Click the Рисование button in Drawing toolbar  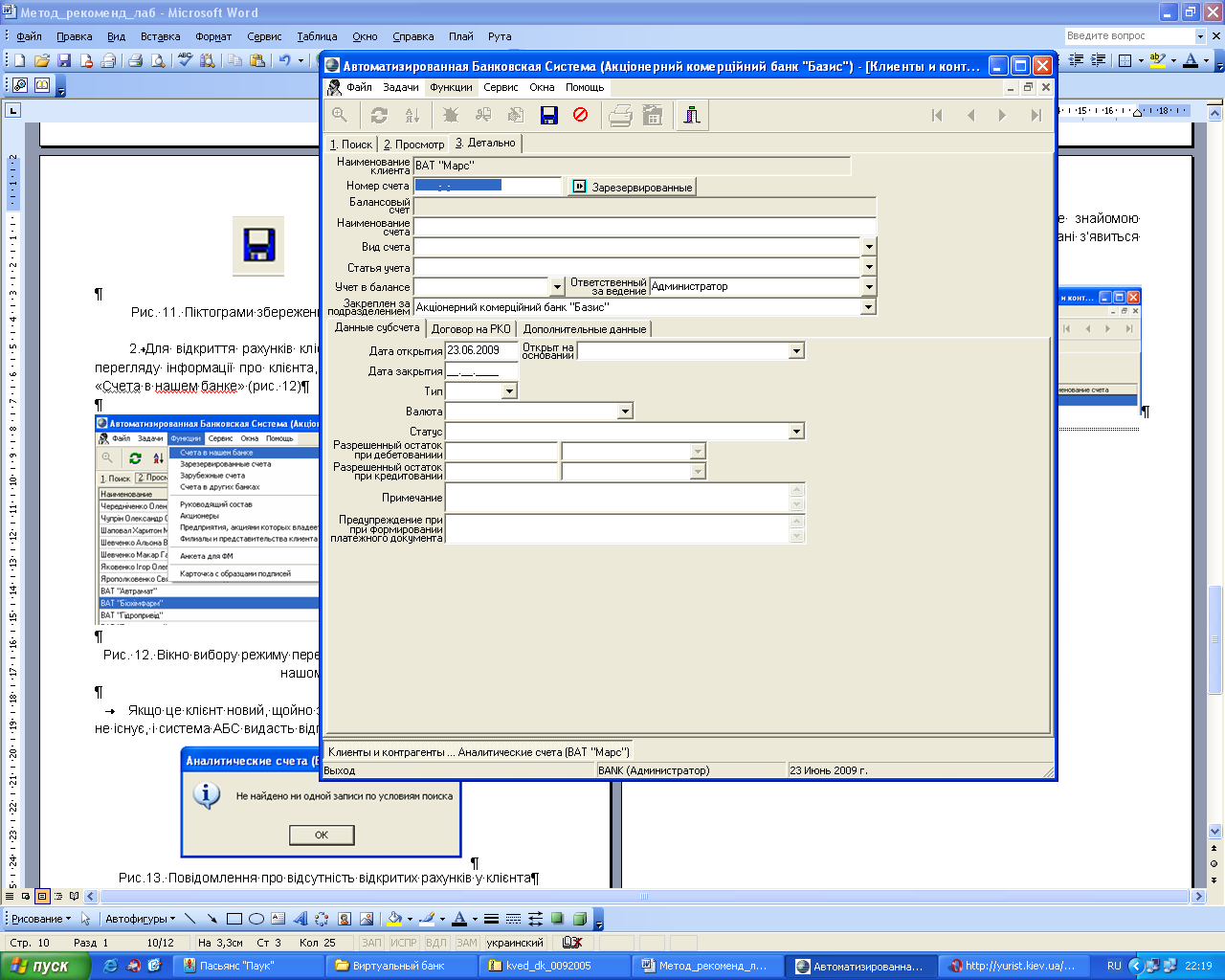click(41, 919)
